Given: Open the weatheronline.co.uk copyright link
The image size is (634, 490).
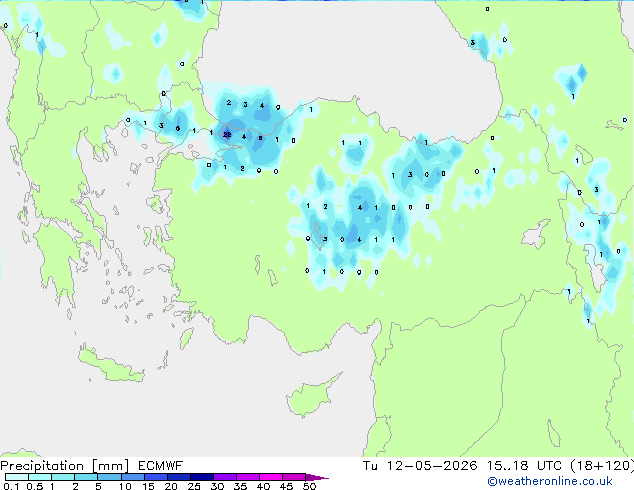Looking at the screenshot, I should pos(550,481).
